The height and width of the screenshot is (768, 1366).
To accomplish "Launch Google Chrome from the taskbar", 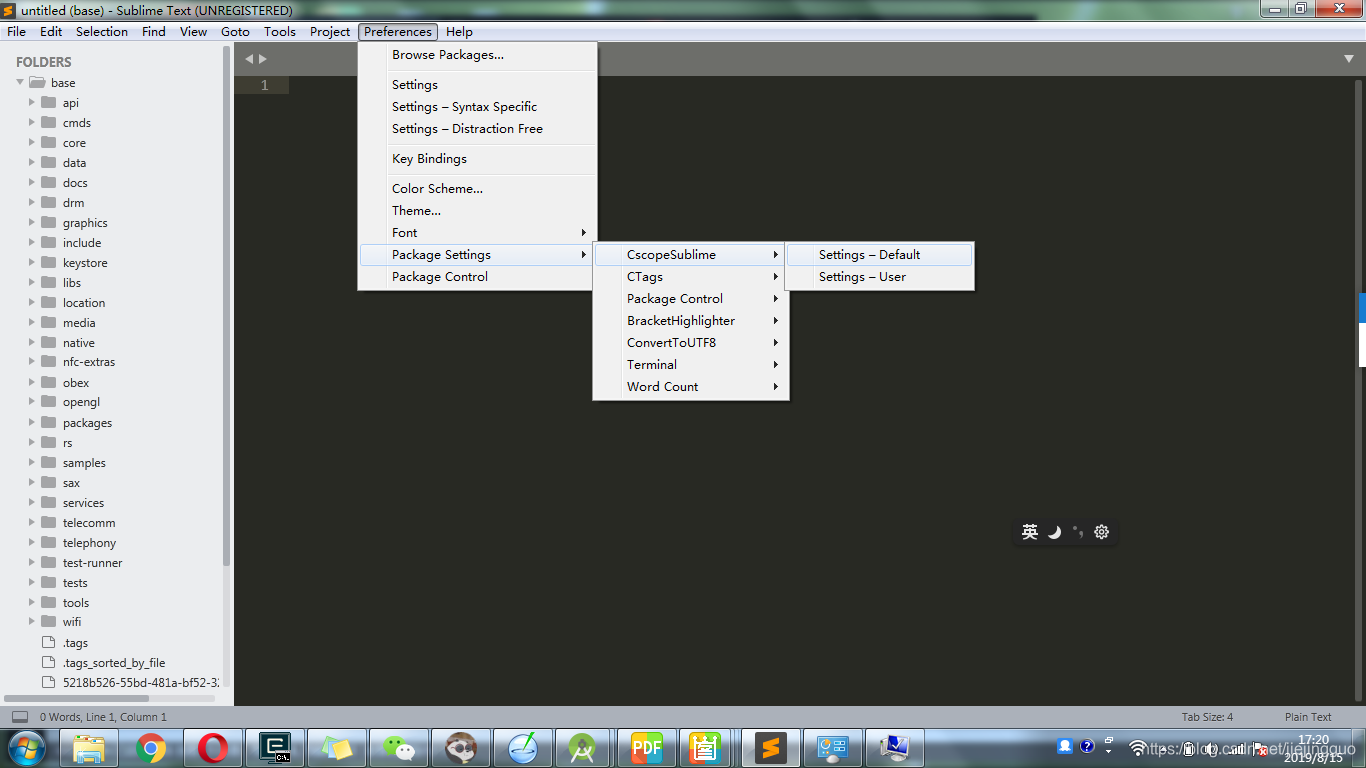I will [151, 748].
